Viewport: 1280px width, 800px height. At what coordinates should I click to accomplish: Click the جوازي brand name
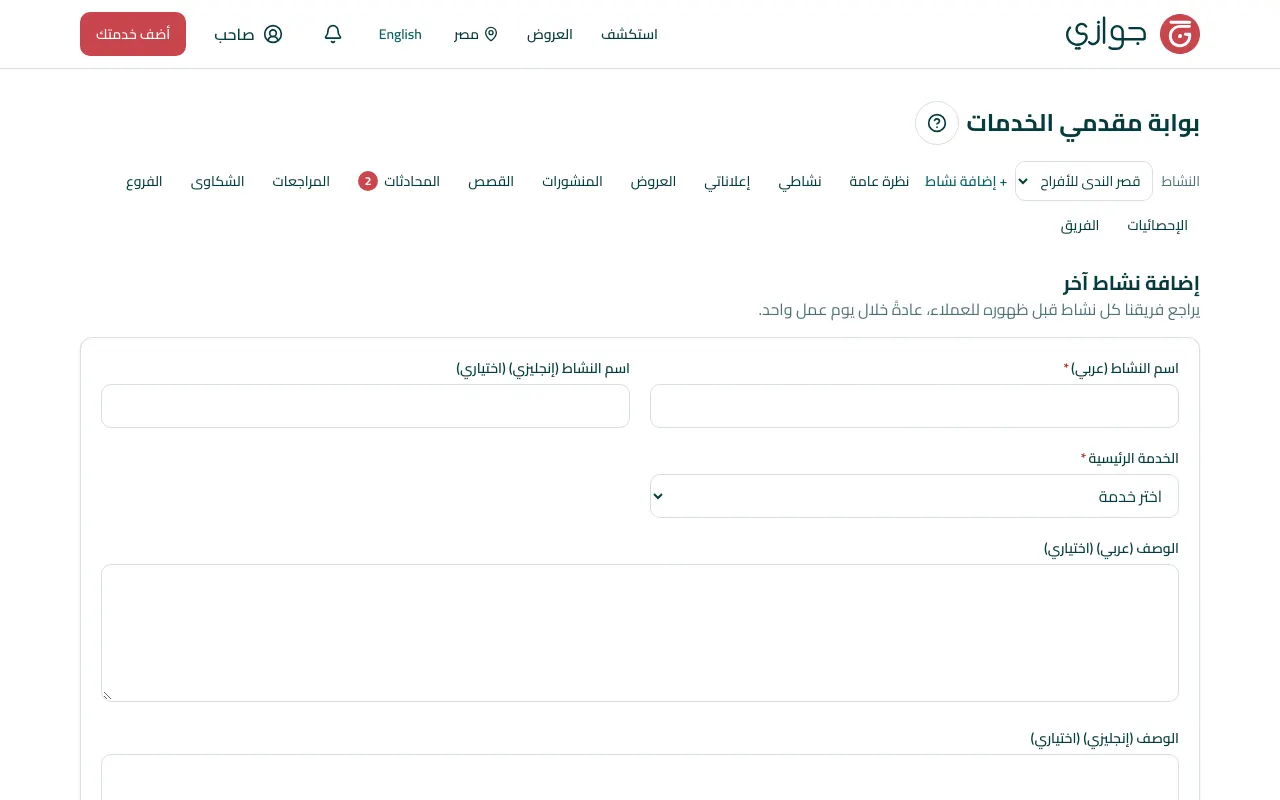(1105, 34)
